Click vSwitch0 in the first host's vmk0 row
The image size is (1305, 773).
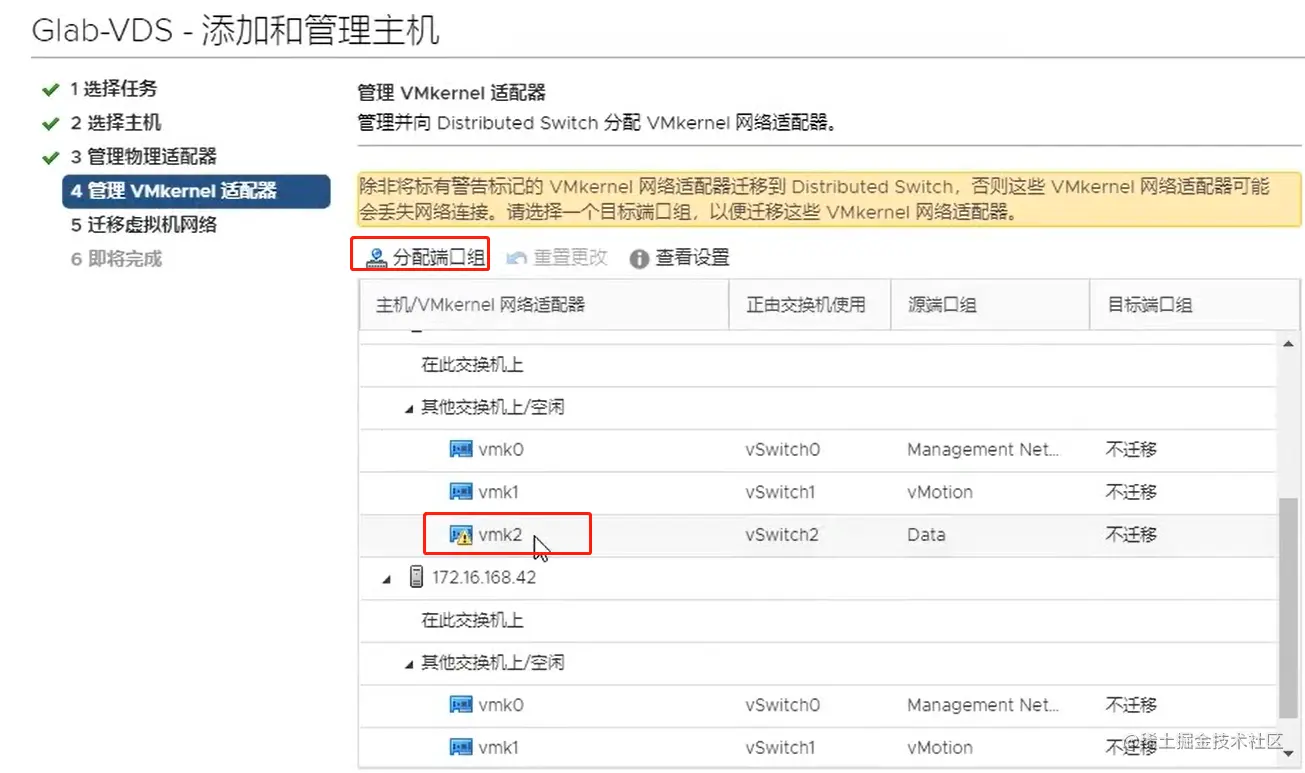click(x=782, y=450)
